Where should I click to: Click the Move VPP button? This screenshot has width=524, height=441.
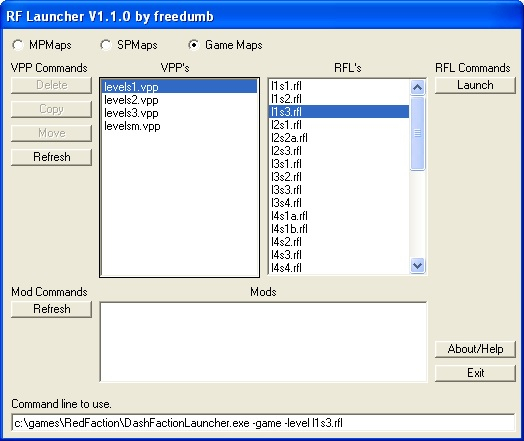click(x=51, y=133)
